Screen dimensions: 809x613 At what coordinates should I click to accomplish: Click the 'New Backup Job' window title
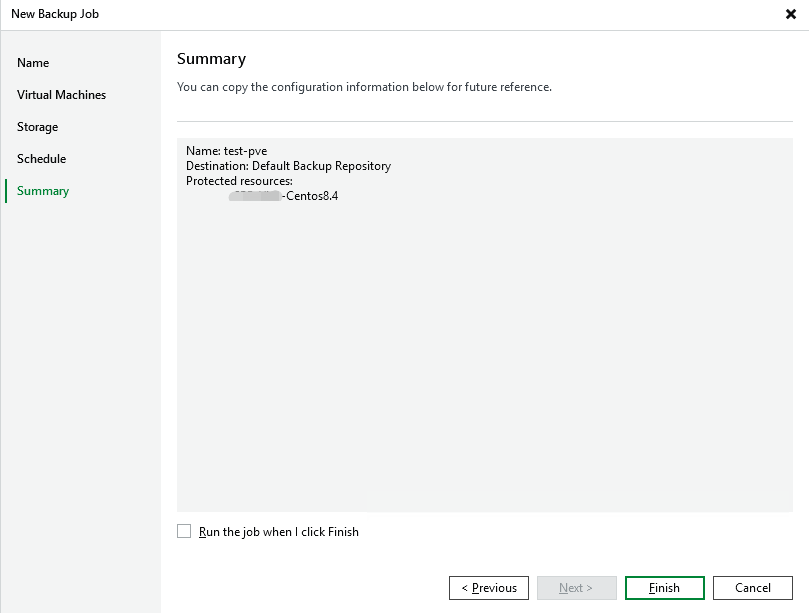coord(55,14)
